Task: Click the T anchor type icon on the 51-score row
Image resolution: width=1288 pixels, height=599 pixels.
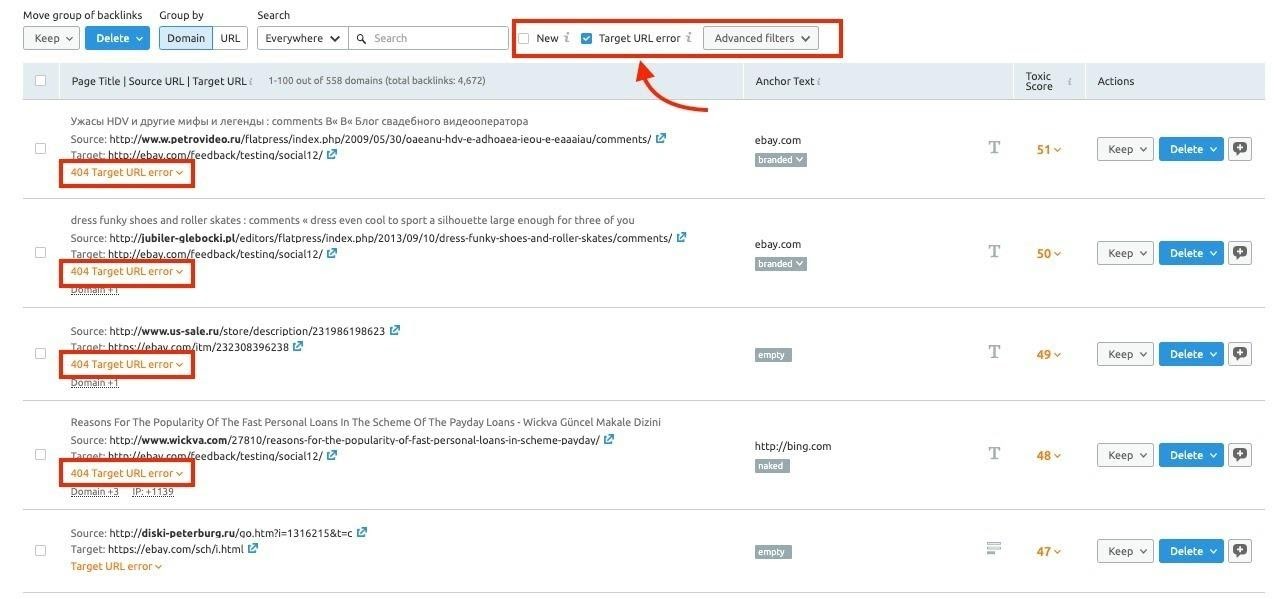Action: (x=994, y=147)
